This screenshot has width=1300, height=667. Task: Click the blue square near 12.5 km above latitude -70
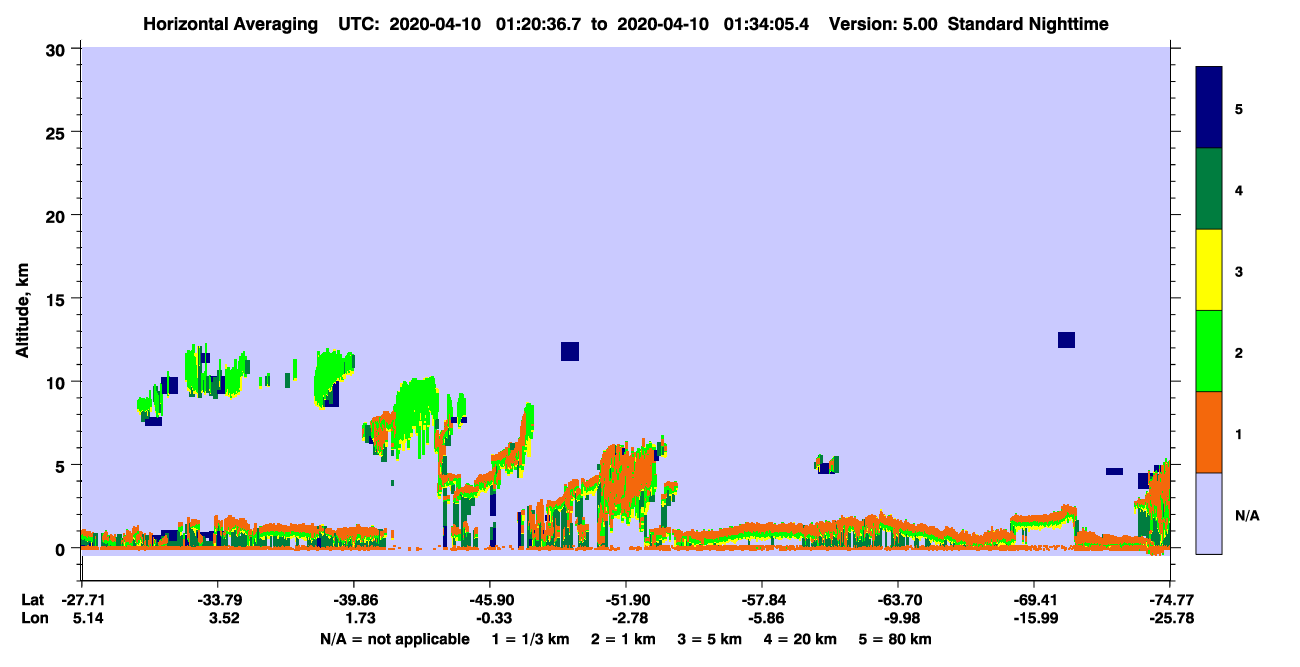coord(1066,340)
